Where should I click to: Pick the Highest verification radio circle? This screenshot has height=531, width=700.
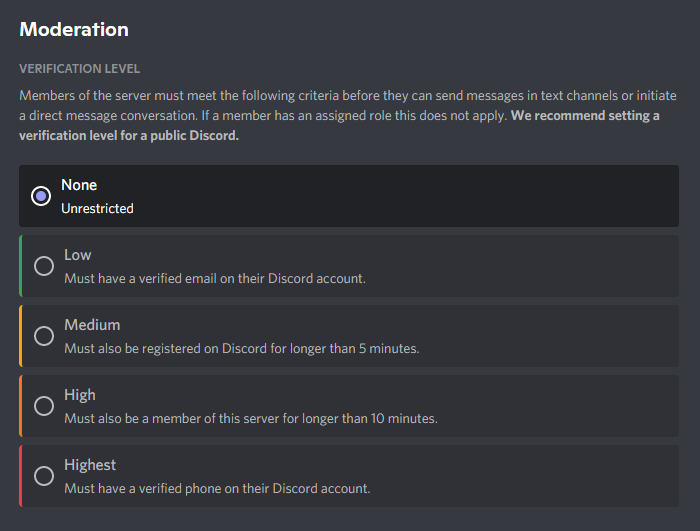click(44, 476)
